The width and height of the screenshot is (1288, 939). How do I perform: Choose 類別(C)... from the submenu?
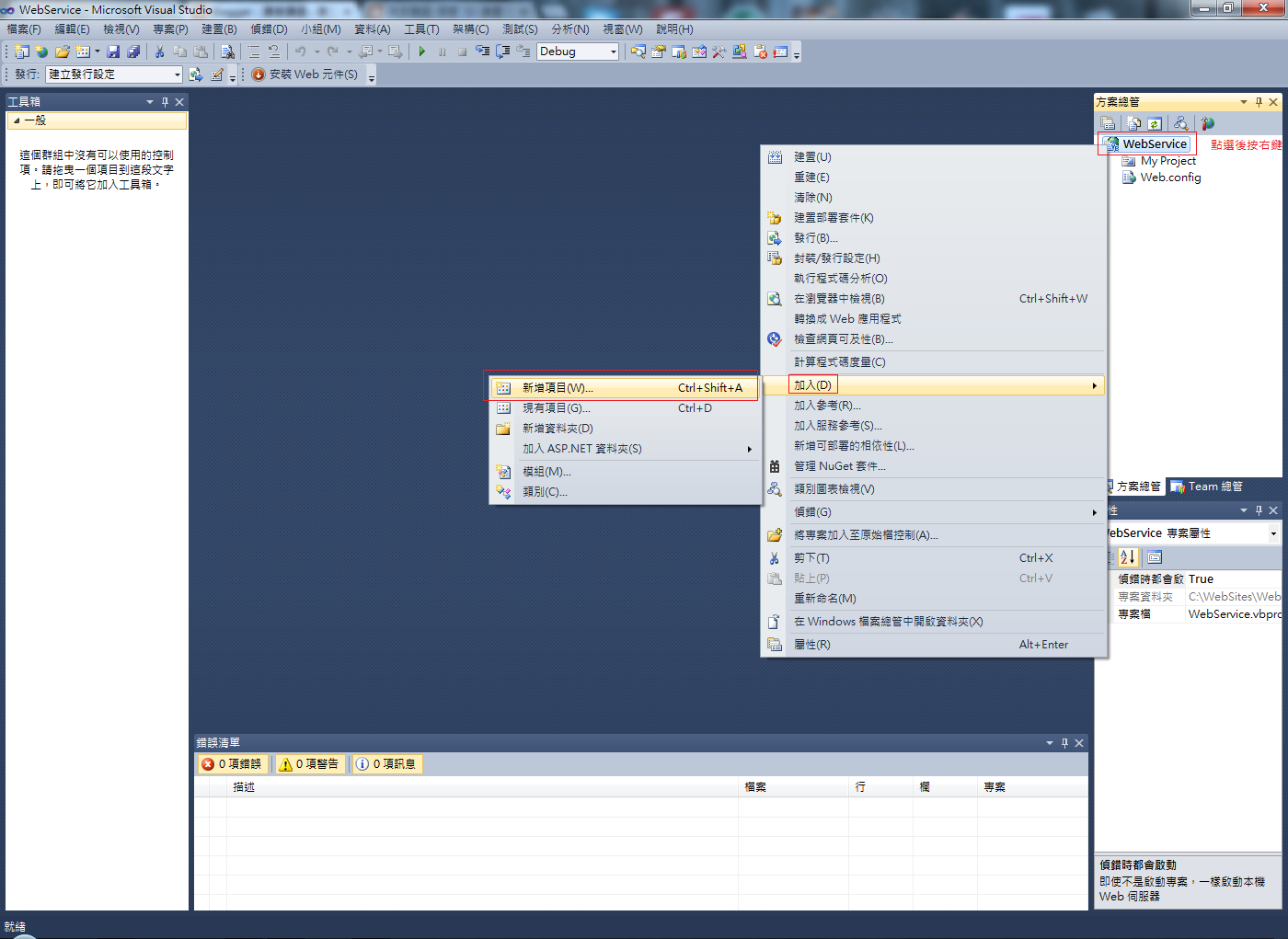pos(624,492)
